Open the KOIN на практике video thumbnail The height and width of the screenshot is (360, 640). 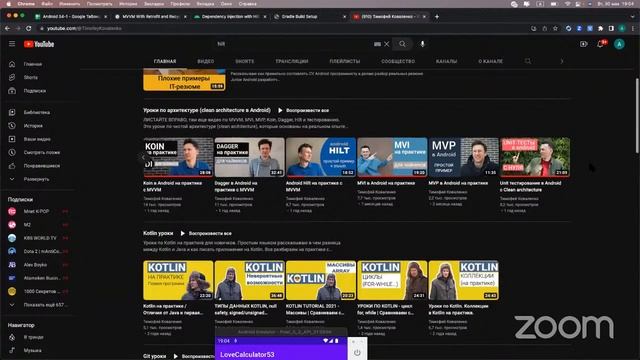[178, 157]
